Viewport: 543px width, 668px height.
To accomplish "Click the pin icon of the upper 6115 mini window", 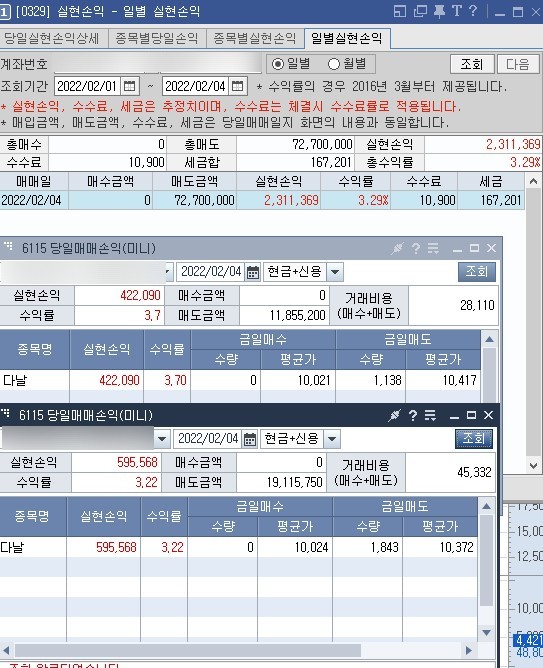I will [x=397, y=248].
